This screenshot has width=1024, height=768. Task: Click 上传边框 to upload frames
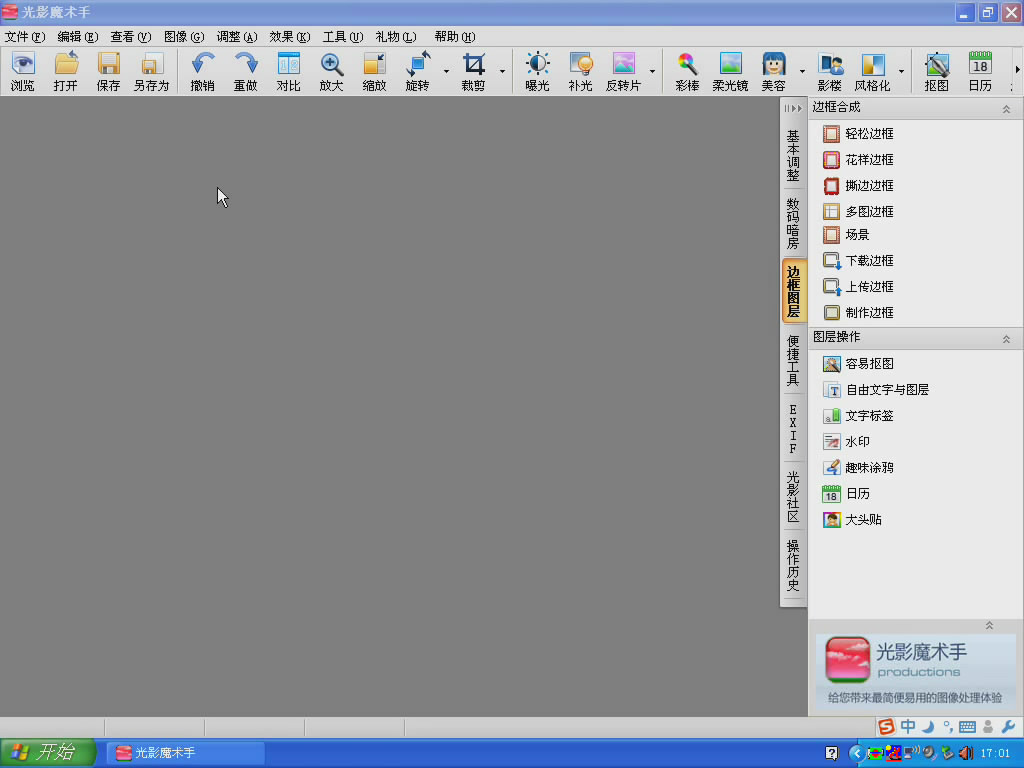858,287
